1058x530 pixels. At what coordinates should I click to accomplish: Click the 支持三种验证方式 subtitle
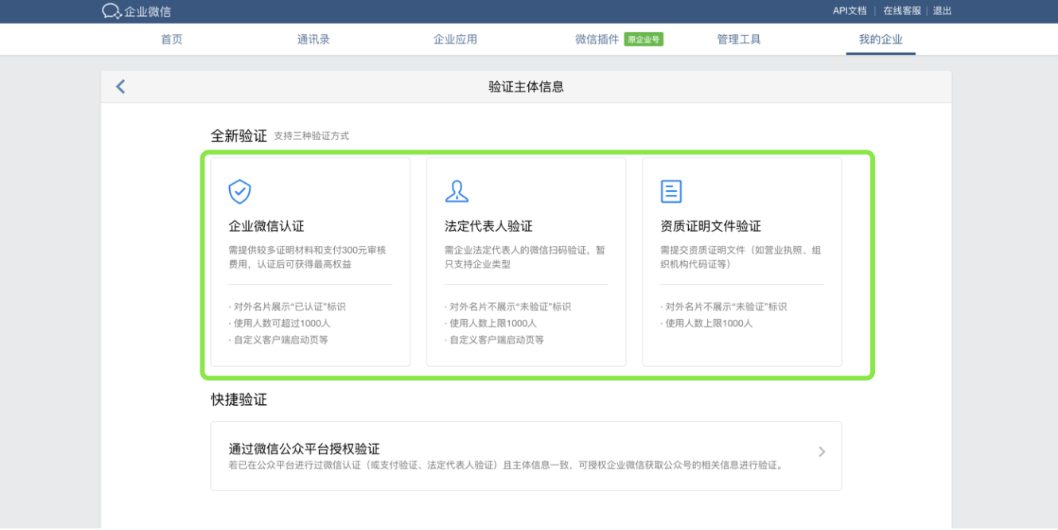[311, 136]
